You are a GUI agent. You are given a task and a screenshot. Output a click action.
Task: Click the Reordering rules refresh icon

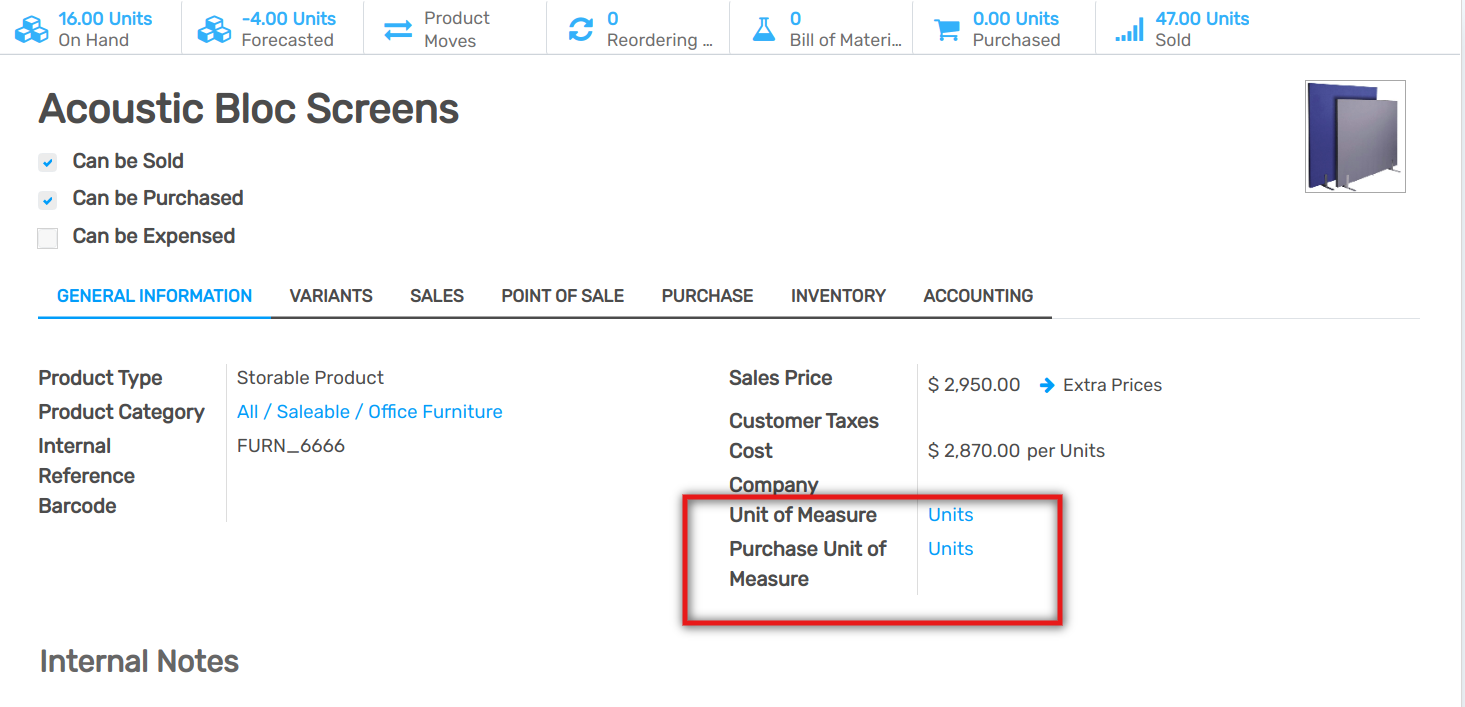(x=581, y=30)
